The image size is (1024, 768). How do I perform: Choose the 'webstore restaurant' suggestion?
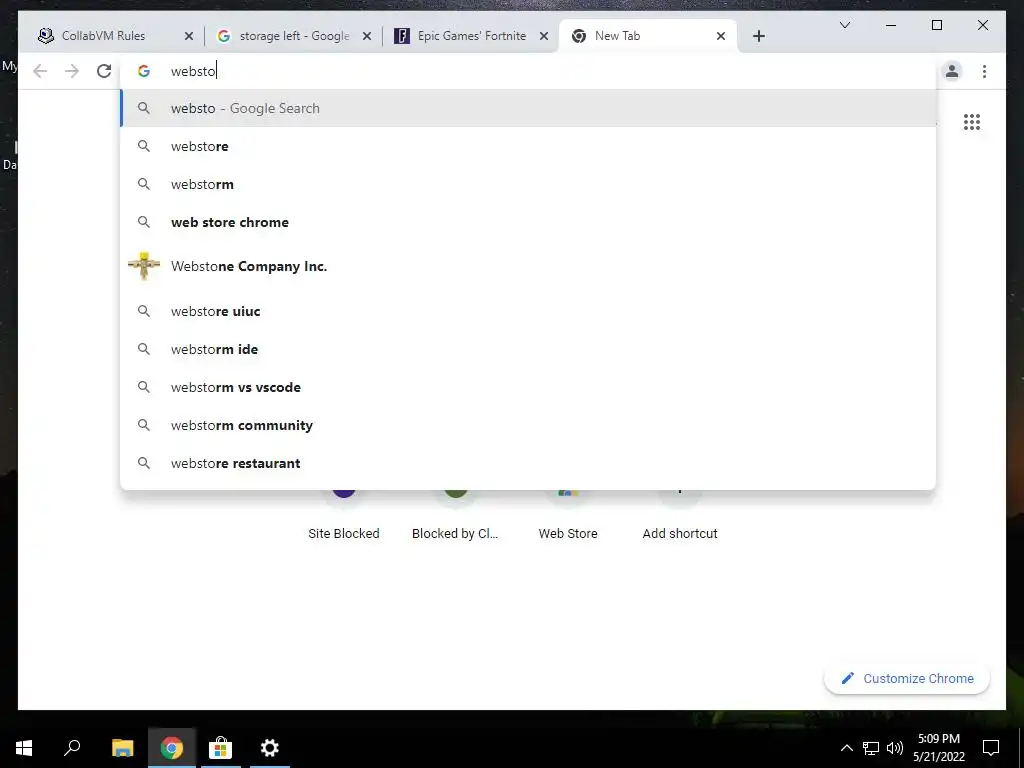point(528,463)
